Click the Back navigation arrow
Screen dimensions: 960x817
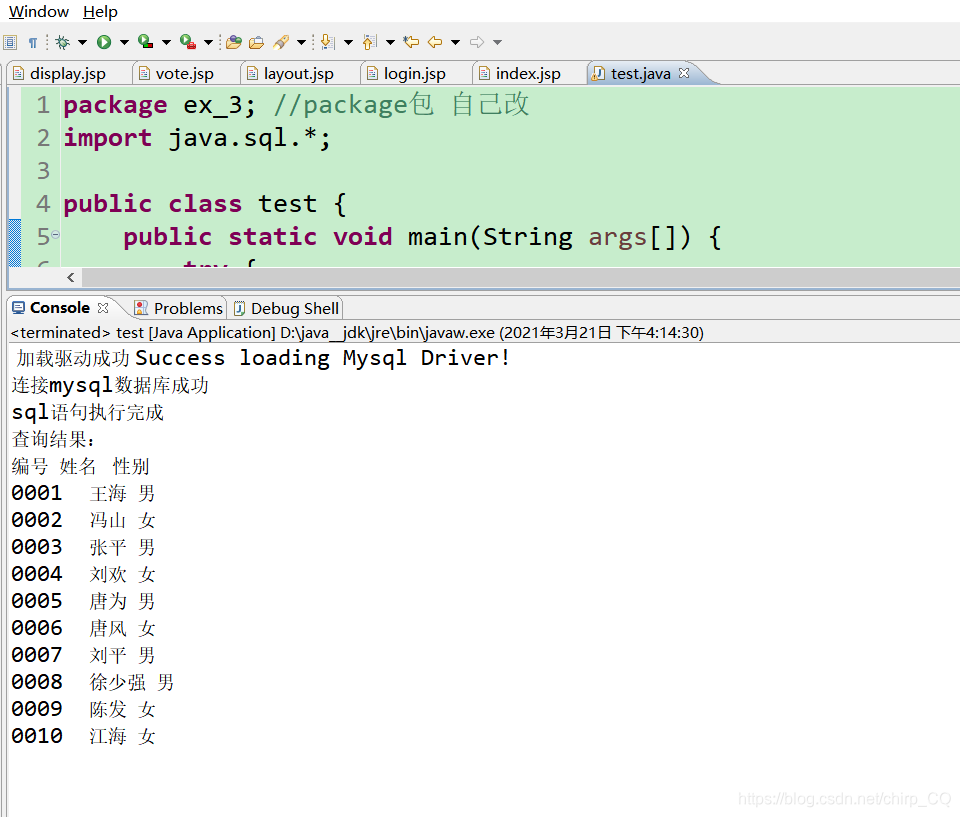[435, 42]
